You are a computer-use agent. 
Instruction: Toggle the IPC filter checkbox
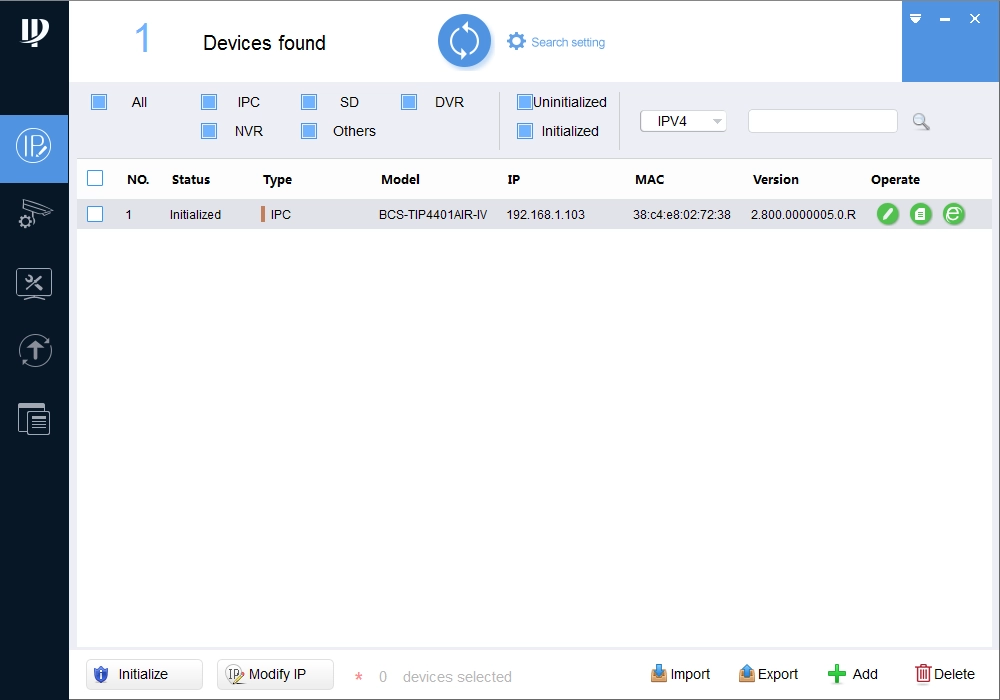point(209,102)
